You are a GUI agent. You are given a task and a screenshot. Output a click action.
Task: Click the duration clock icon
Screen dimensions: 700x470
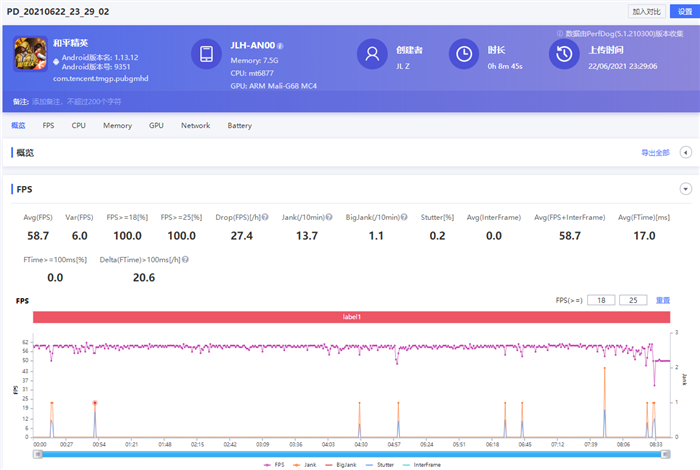point(464,54)
